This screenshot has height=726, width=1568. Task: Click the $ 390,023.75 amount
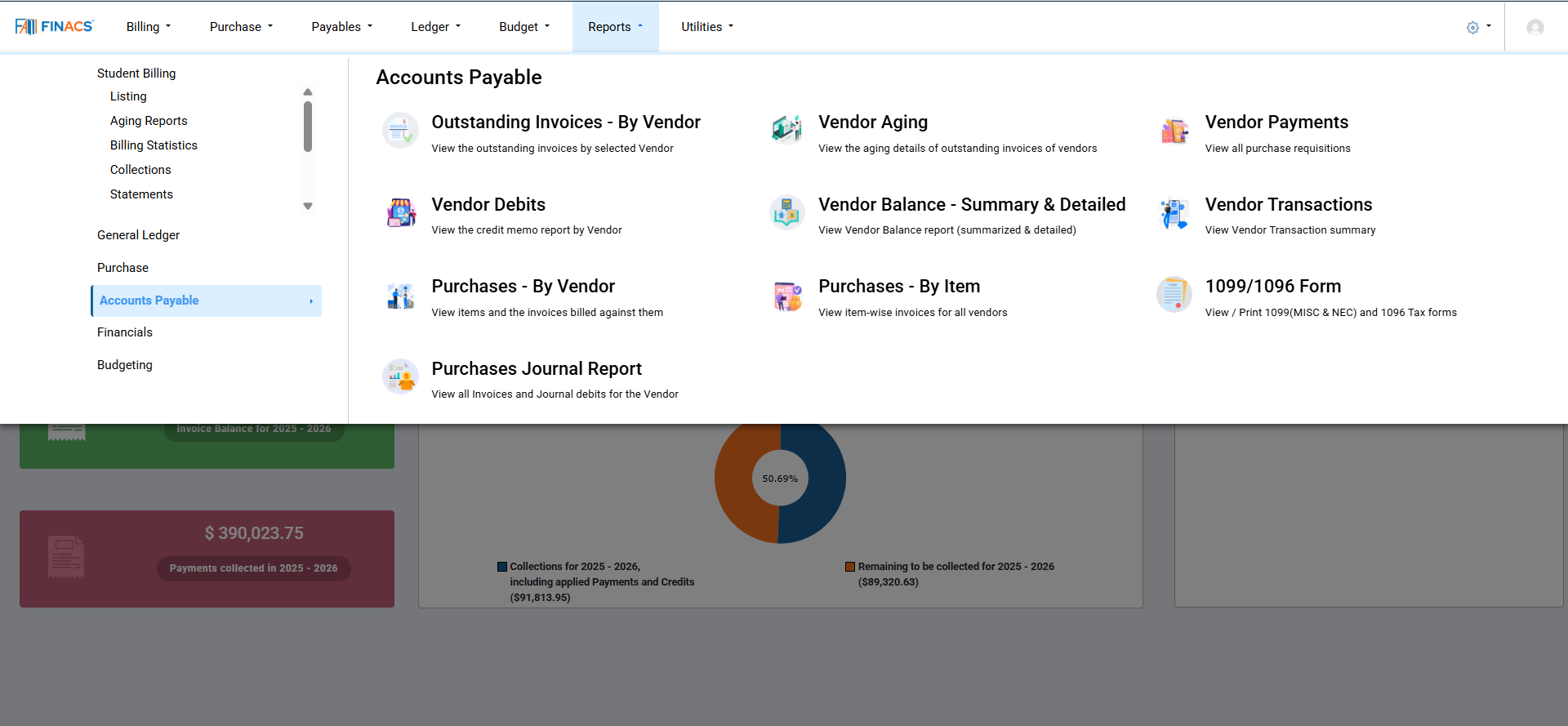[x=254, y=533]
